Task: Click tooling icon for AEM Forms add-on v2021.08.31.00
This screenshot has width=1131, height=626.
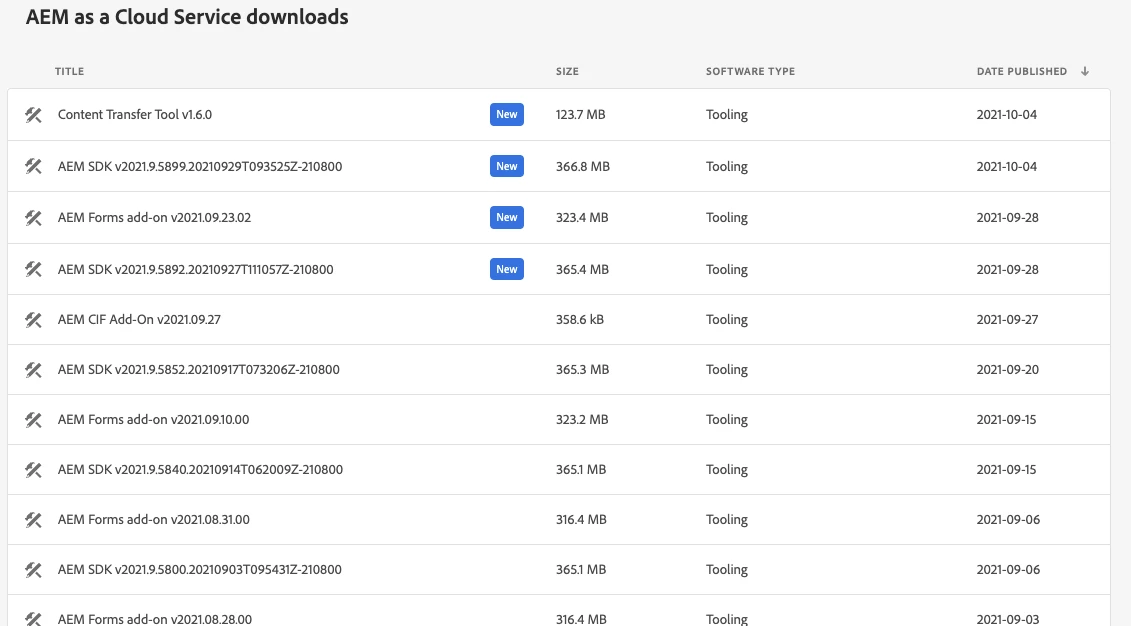Action: 33,520
